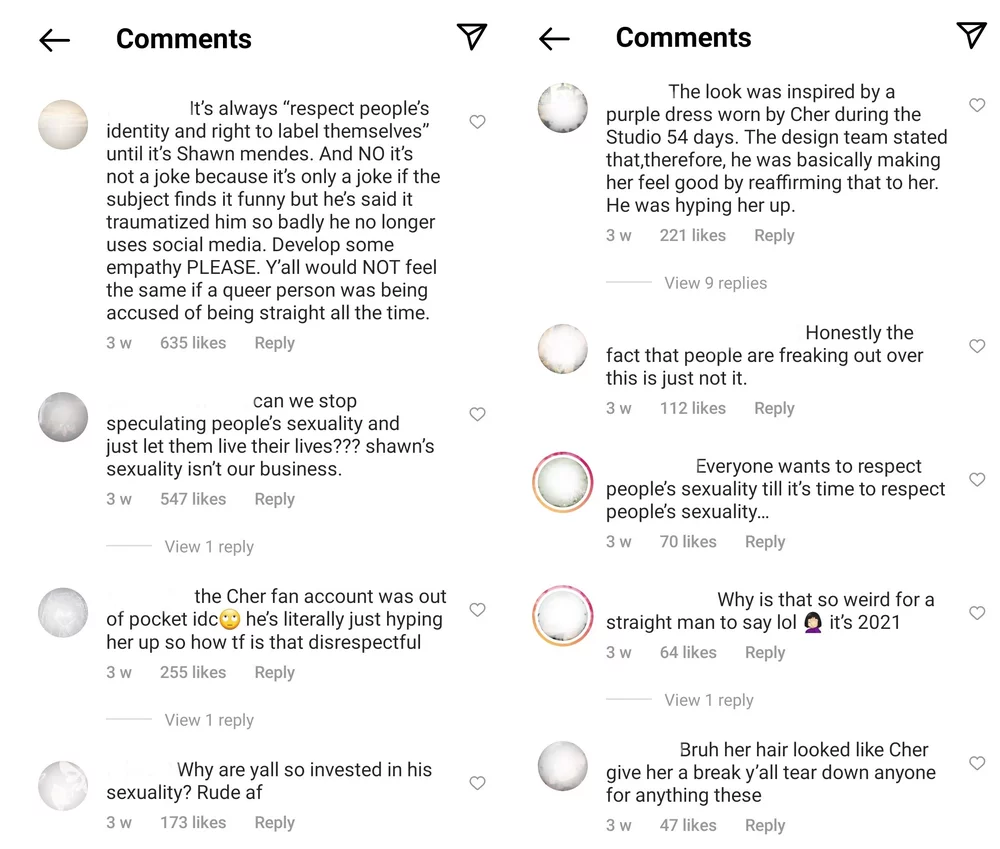Reply to the 221 likes comment
Viewport: 1000px width, 849px height.
click(x=774, y=235)
